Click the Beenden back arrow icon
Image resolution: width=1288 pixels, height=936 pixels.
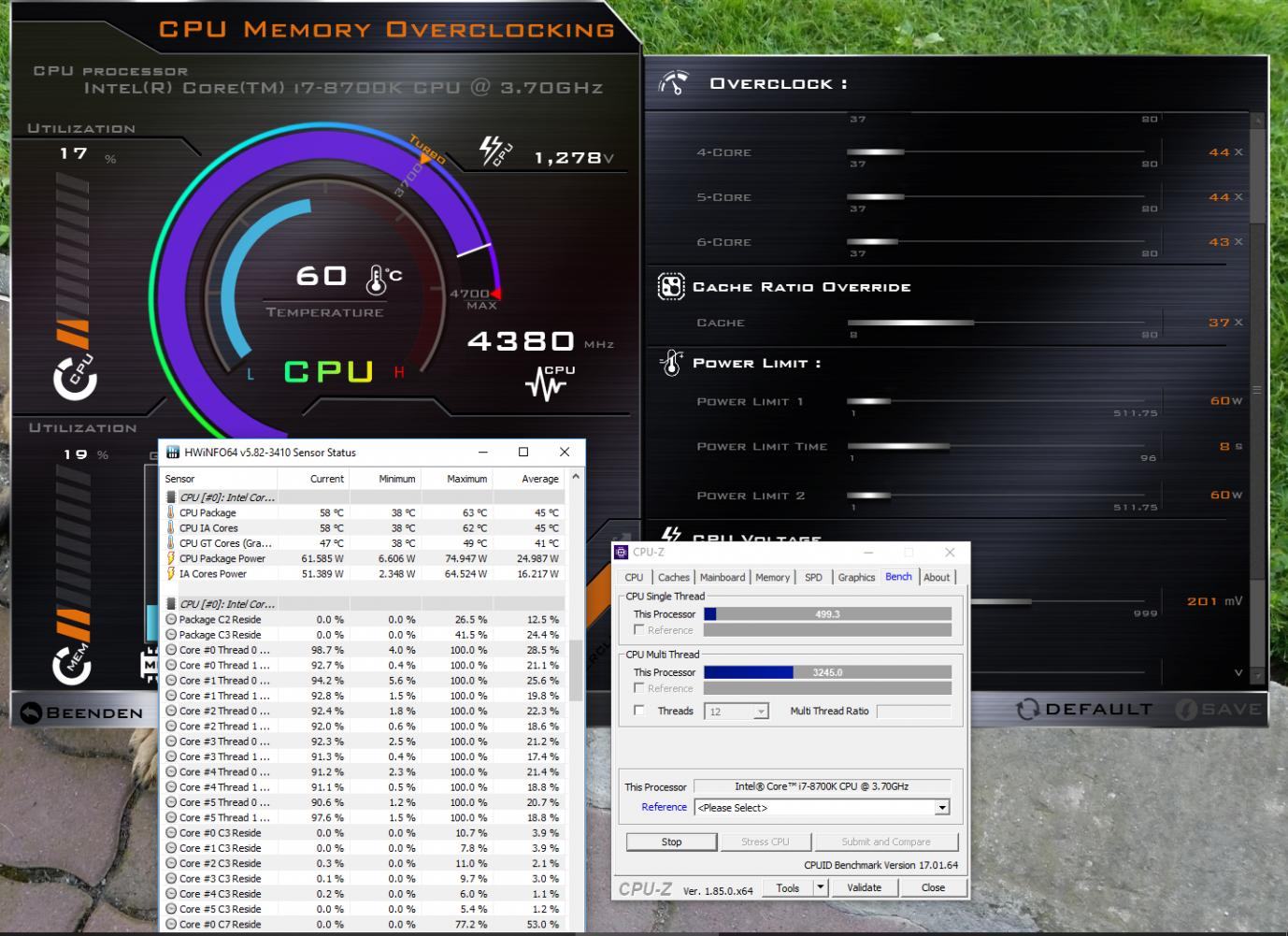click(31, 713)
